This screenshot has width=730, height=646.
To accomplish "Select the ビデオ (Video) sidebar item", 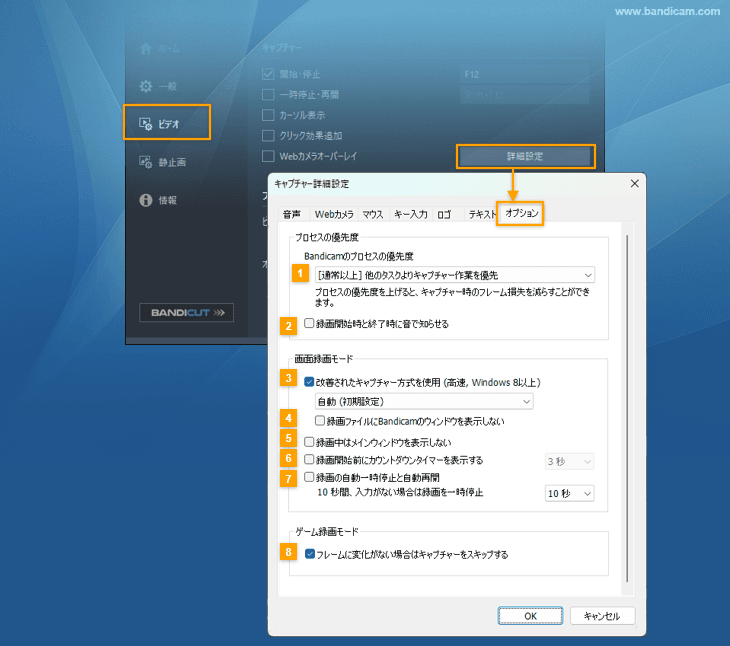I will click(167, 122).
